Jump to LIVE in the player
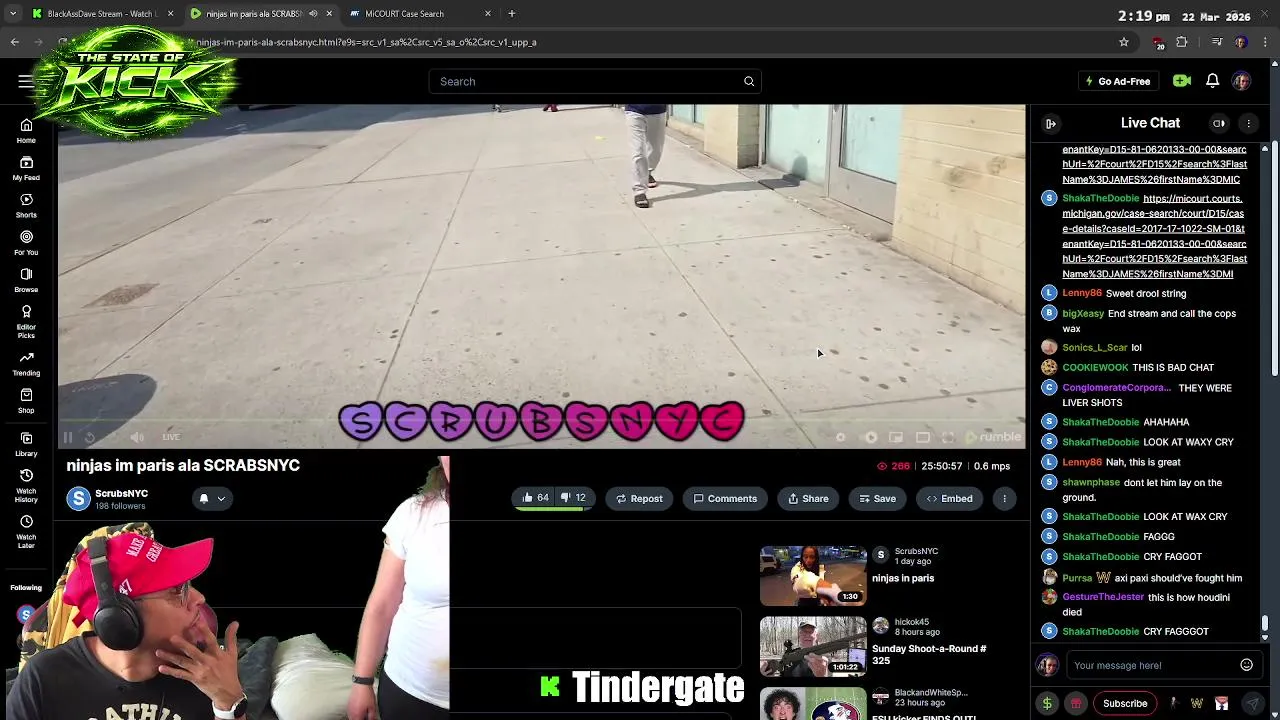 click(x=171, y=437)
